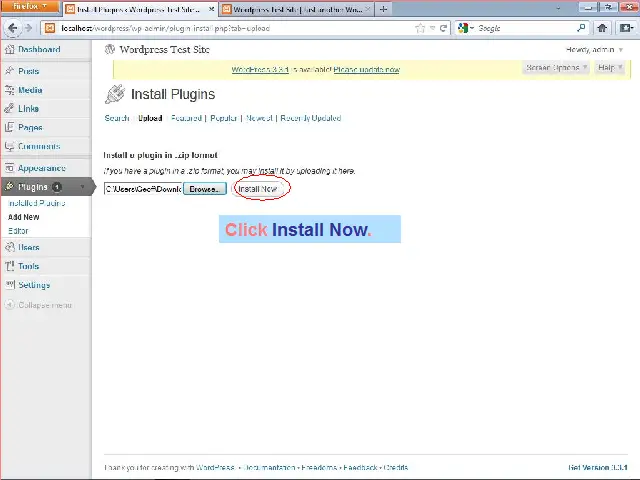Reload the page with the refresh icon

click(x=443, y=28)
